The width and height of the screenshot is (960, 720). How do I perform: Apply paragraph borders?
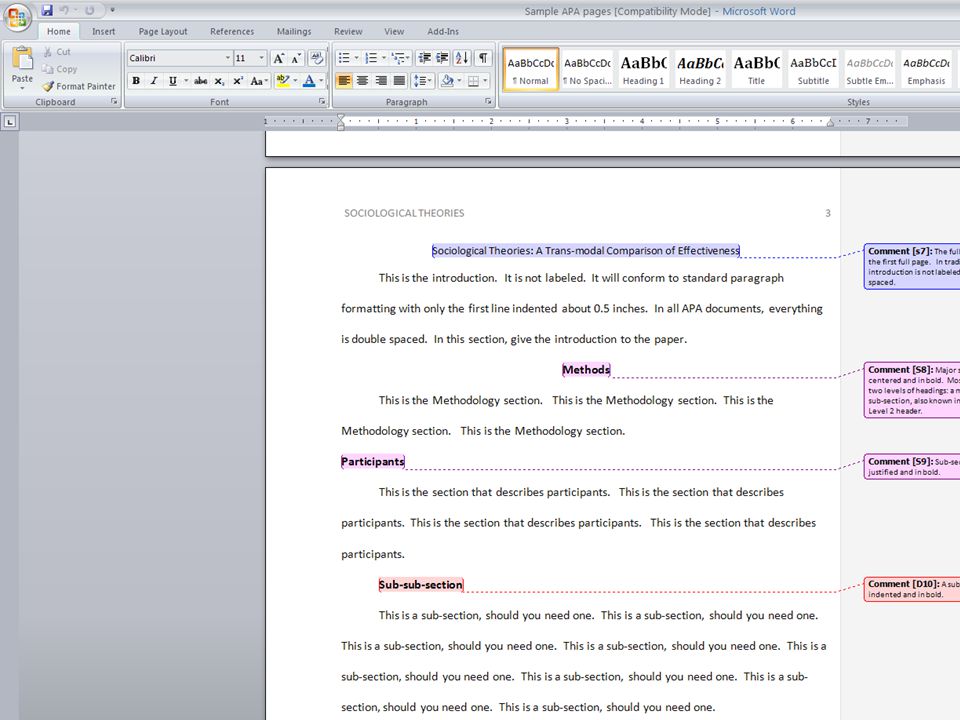coord(473,81)
